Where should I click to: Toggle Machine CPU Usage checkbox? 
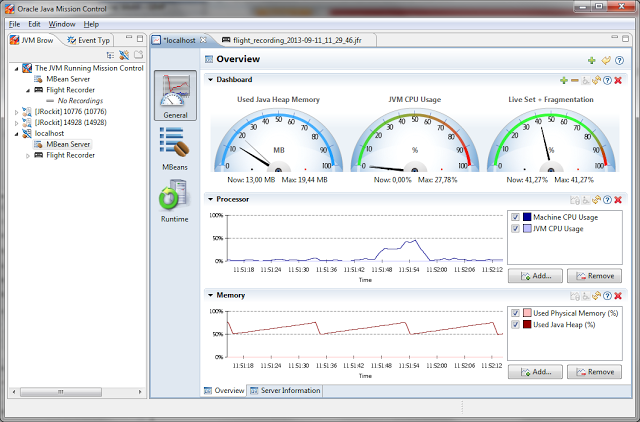(x=515, y=217)
